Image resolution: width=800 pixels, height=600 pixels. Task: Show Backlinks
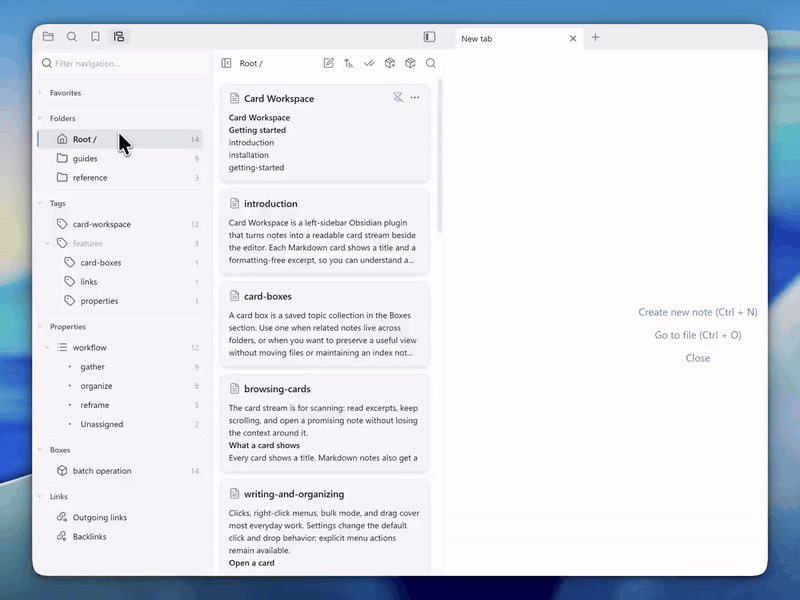pos(120,537)
